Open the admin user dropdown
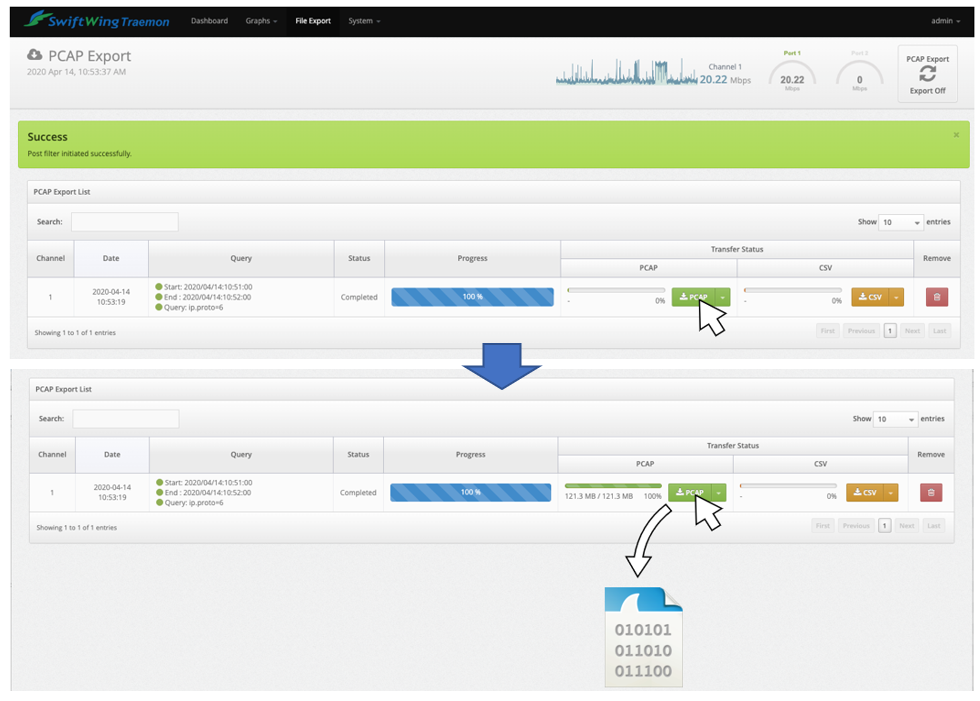 [945, 20]
